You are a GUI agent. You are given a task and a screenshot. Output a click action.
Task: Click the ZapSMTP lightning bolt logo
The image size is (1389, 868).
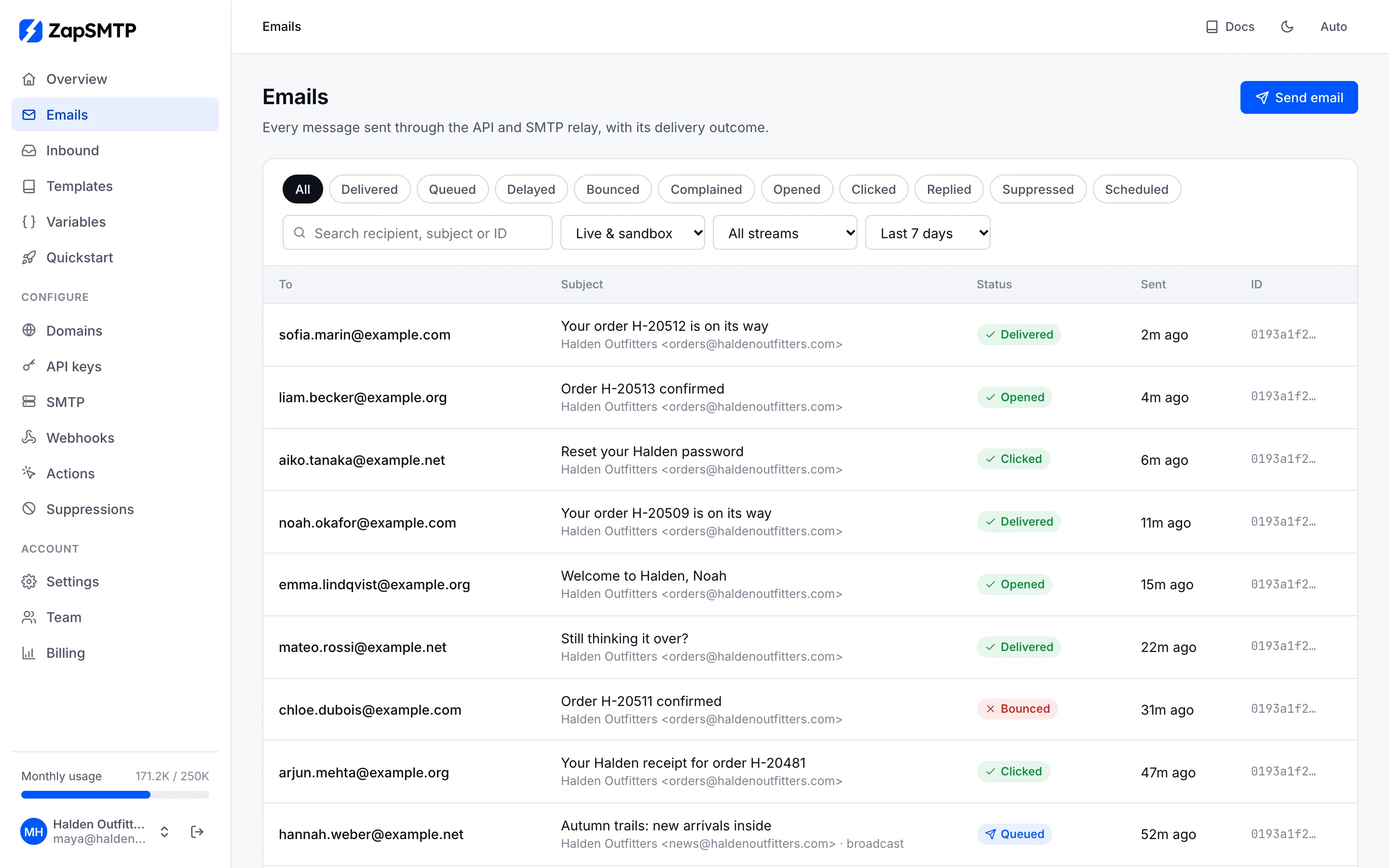pos(31,30)
